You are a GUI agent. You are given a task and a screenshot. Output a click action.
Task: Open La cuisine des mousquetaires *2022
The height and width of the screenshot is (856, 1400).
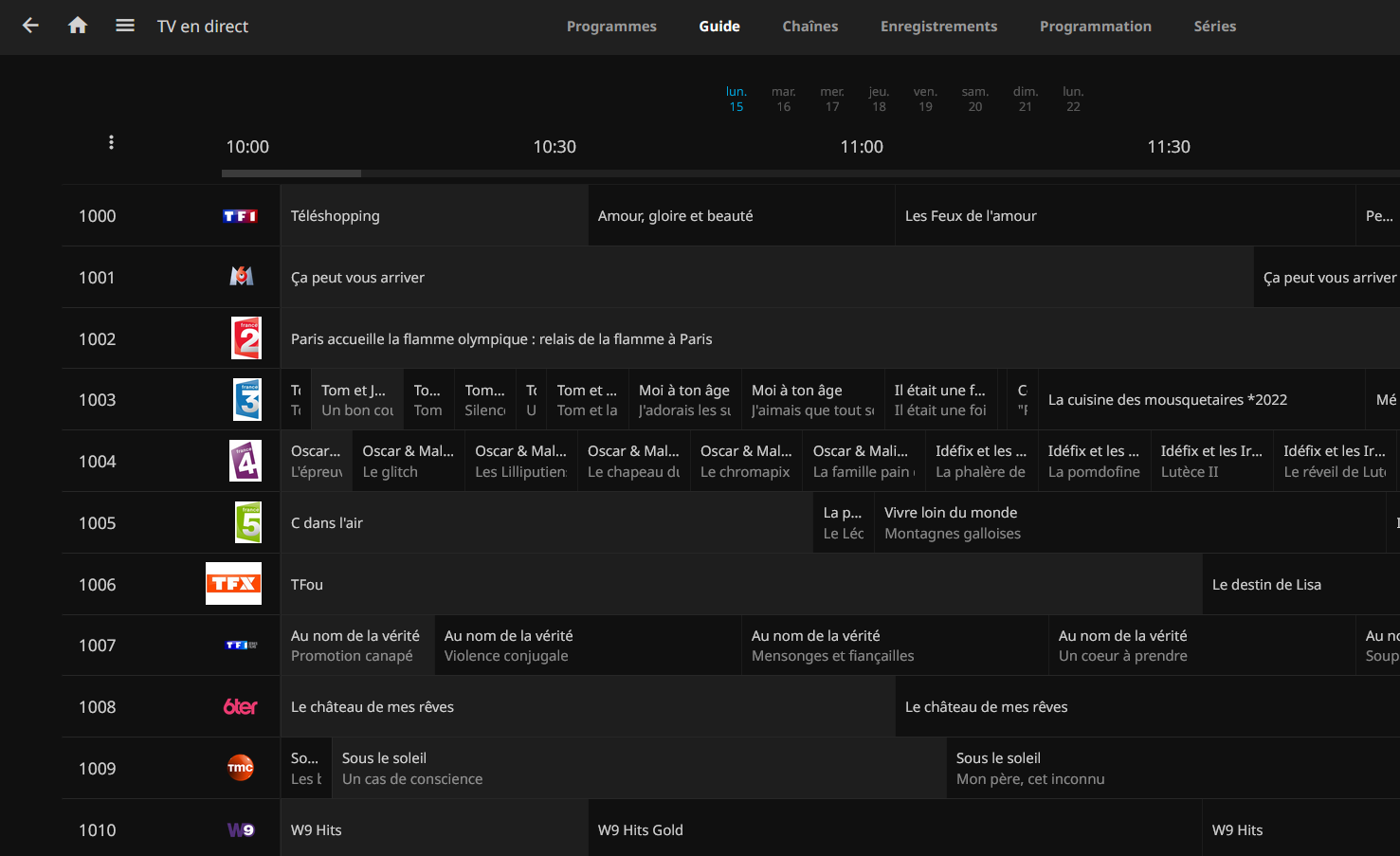(x=1202, y=400)
